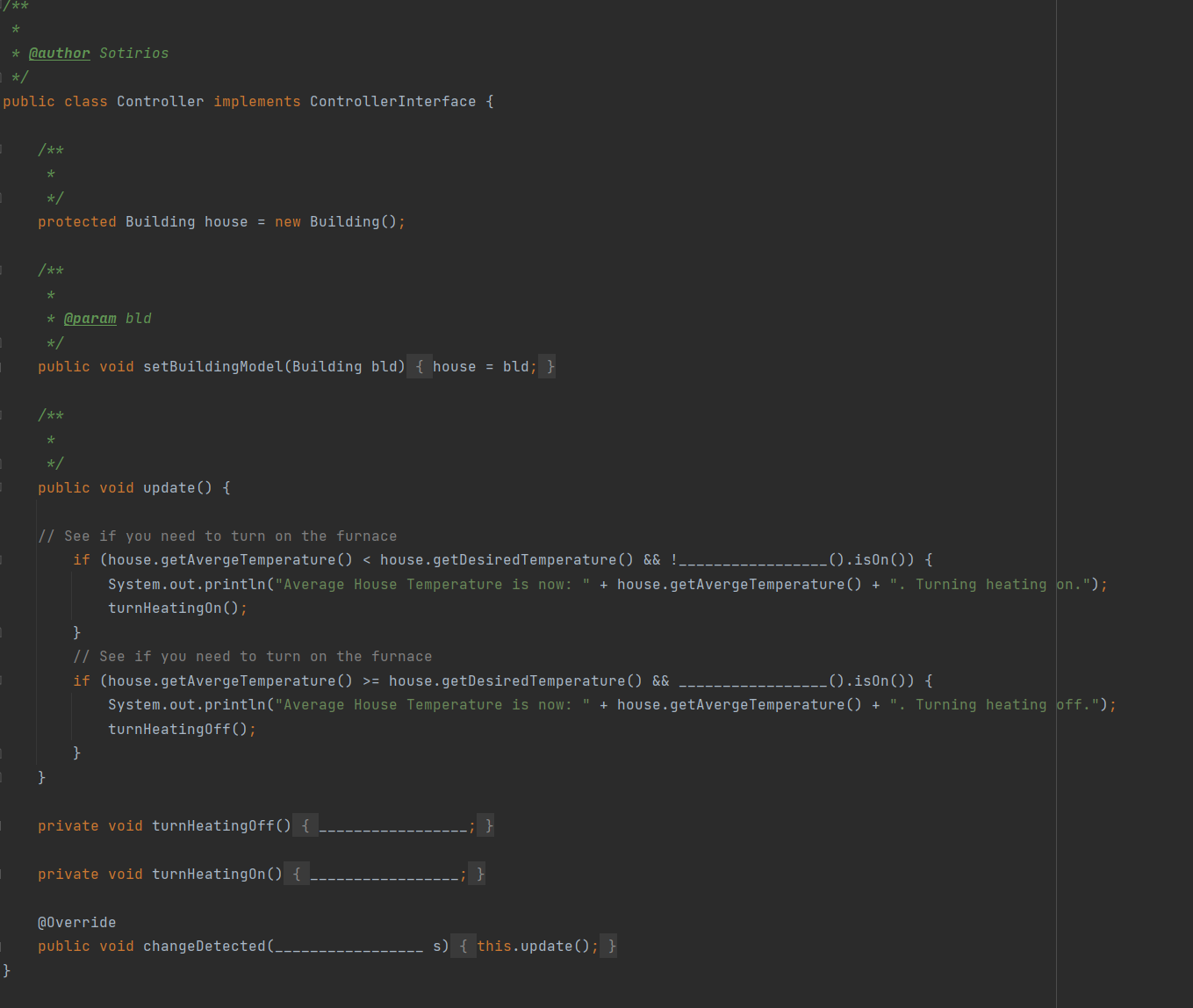Screen dimensions: 1193x1008
Task: Select ControllerInterface in the class declaration
Action: tap(392, 101)
